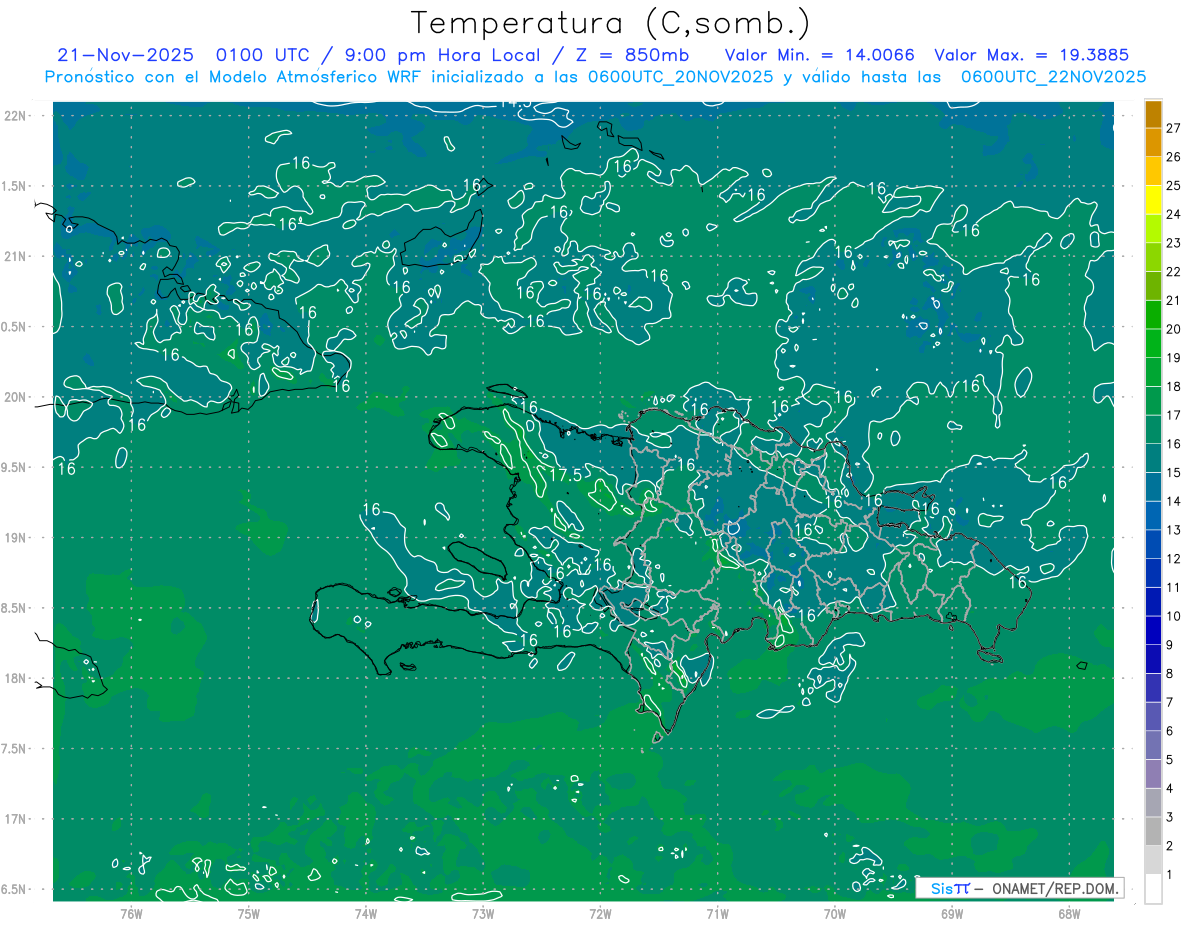The height and width of the screenshot is (927, 1200).
Task: Click latitude label '17N'
Action: point(17,819)
